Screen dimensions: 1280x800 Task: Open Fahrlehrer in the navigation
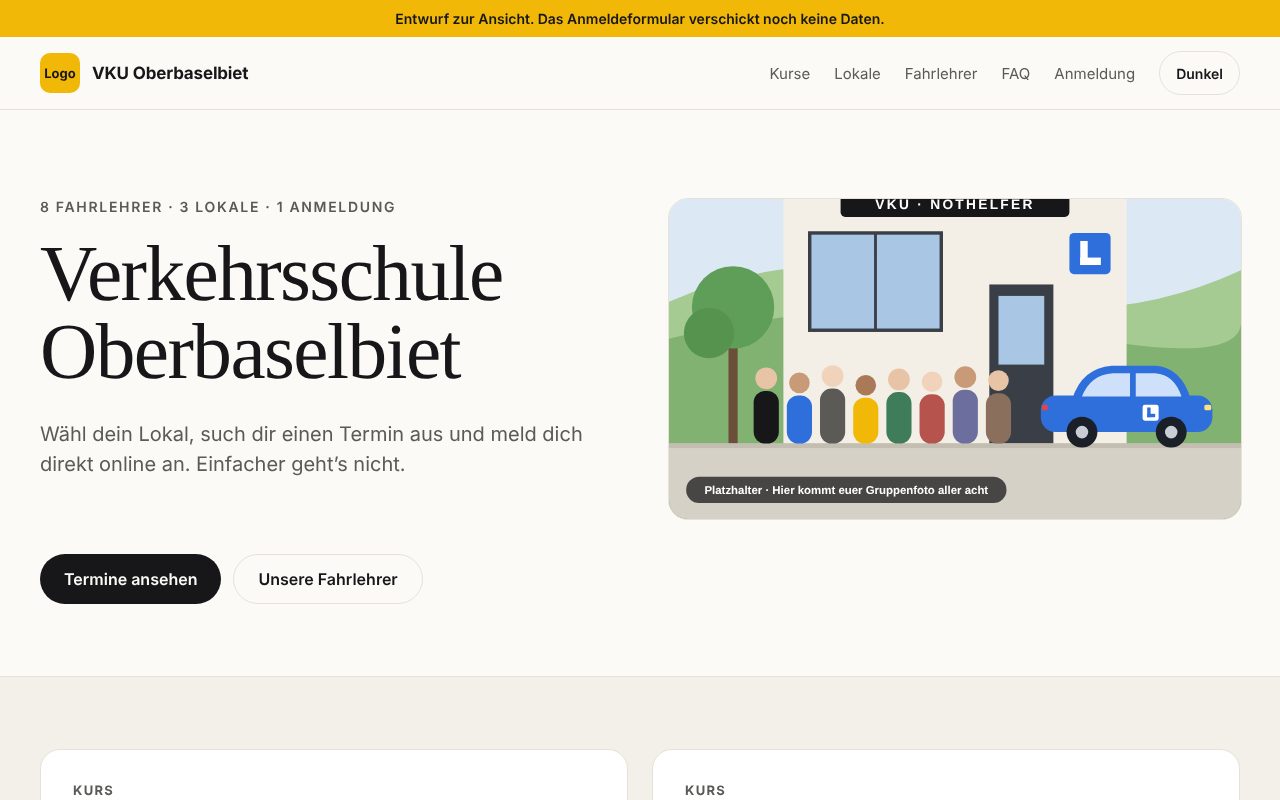click(941, 73)
